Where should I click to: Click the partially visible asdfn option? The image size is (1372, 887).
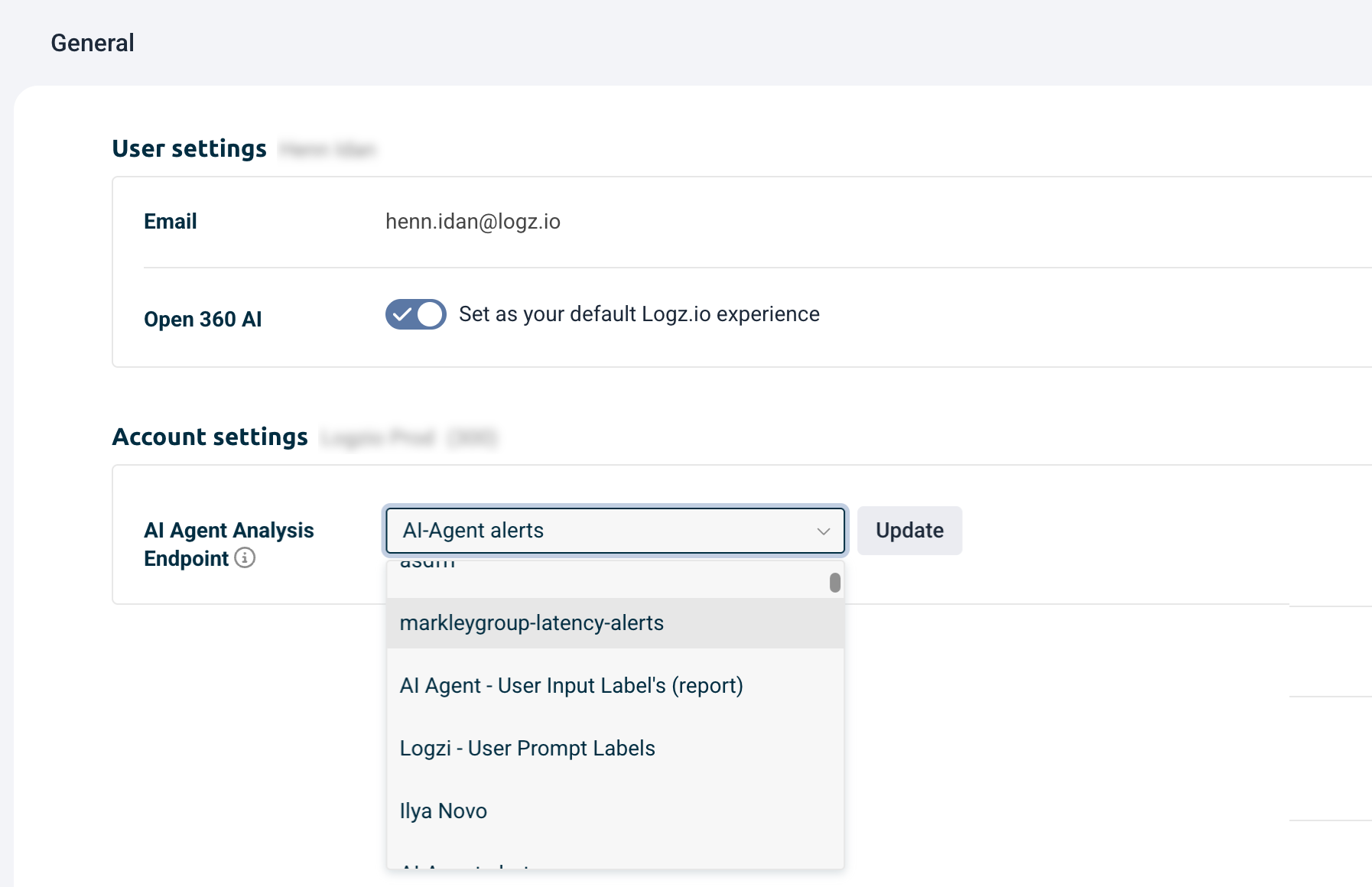[428, 564]
